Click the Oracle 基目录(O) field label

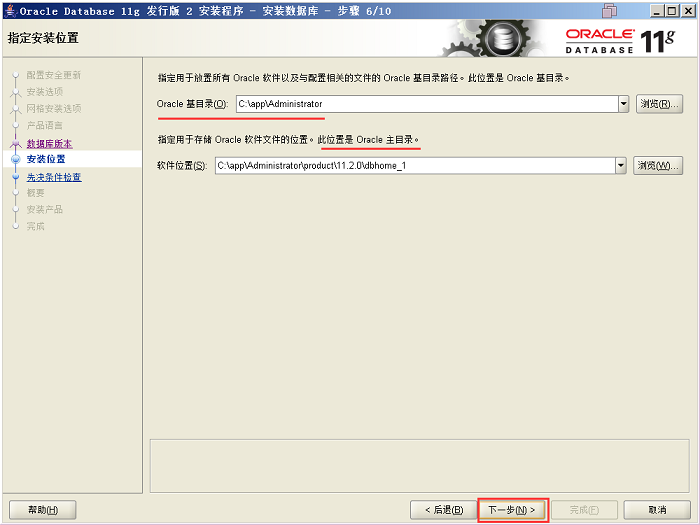tap(192, 104)
